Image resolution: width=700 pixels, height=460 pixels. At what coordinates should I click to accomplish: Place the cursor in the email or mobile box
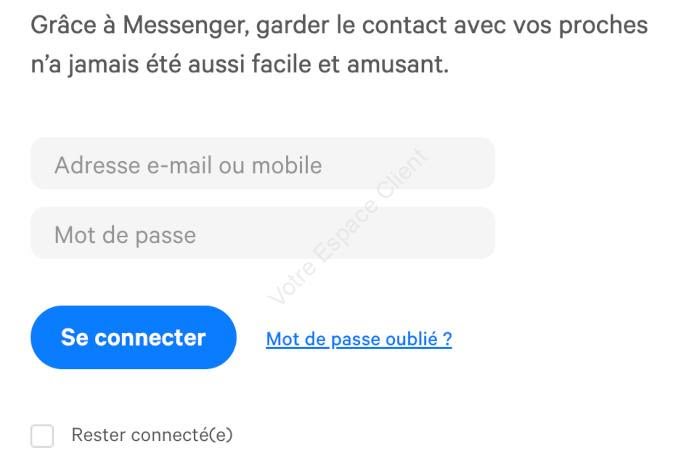point(262,163)
